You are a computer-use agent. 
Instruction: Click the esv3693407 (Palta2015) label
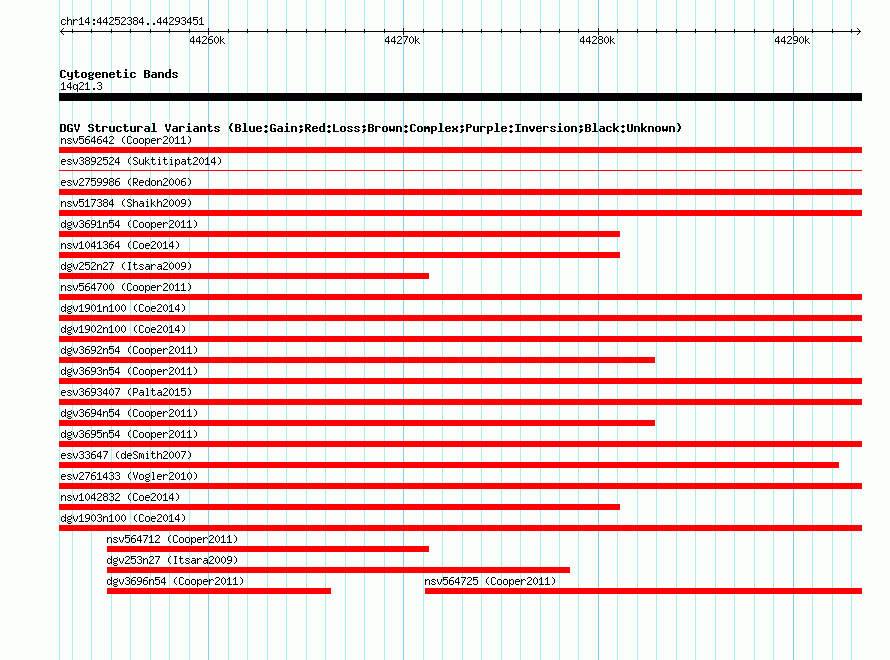[126, 392]
